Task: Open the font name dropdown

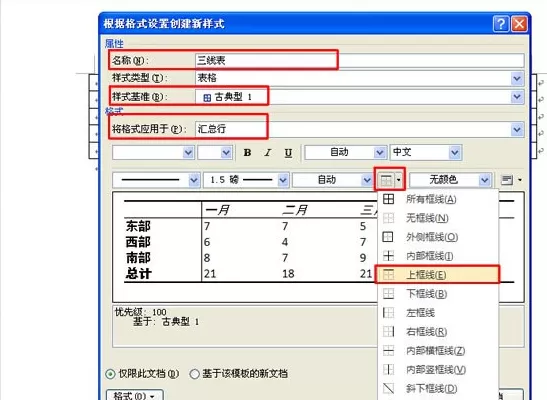Action: (188, 152)
